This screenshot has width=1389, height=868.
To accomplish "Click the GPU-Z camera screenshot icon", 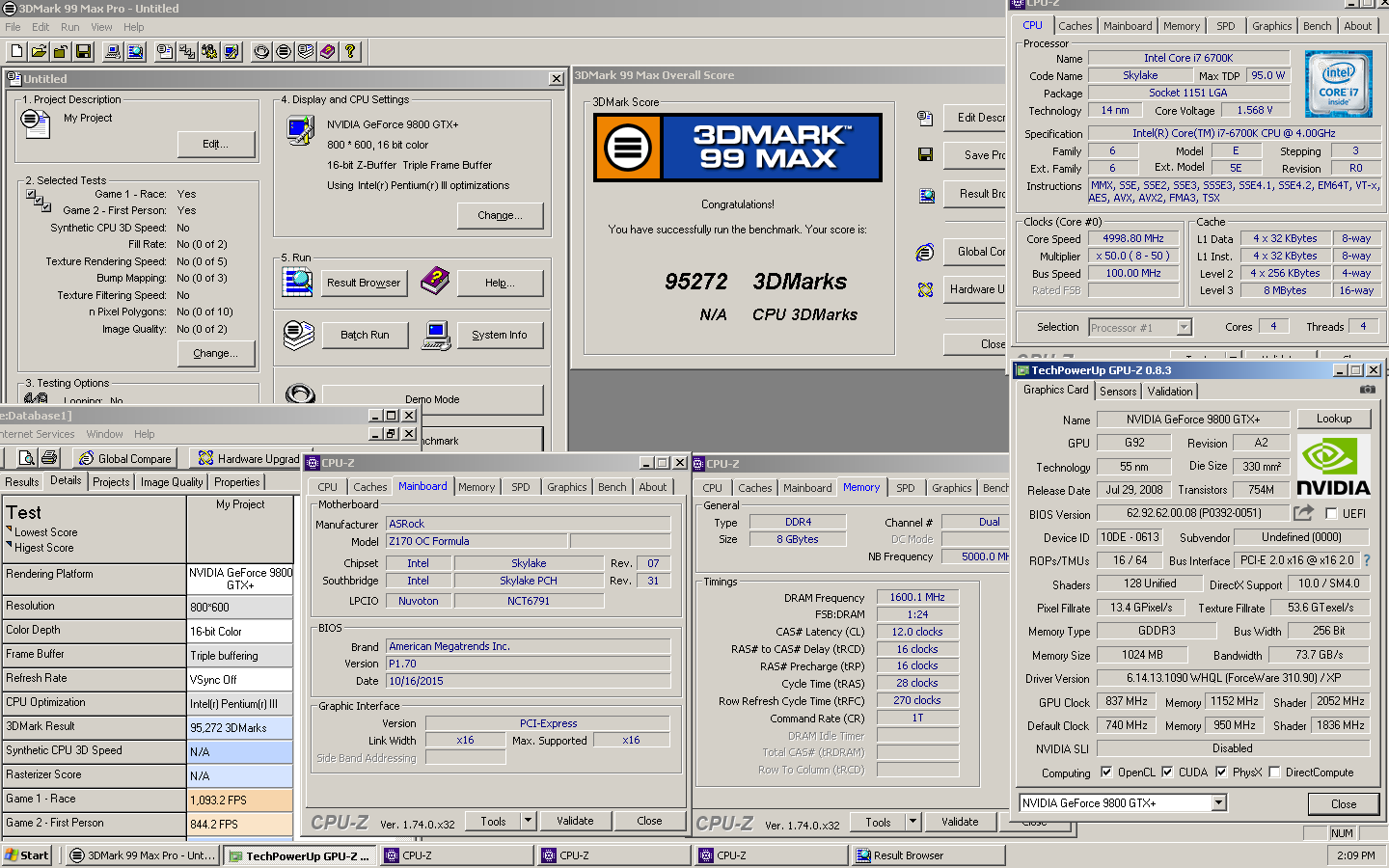I will 1368,390.
